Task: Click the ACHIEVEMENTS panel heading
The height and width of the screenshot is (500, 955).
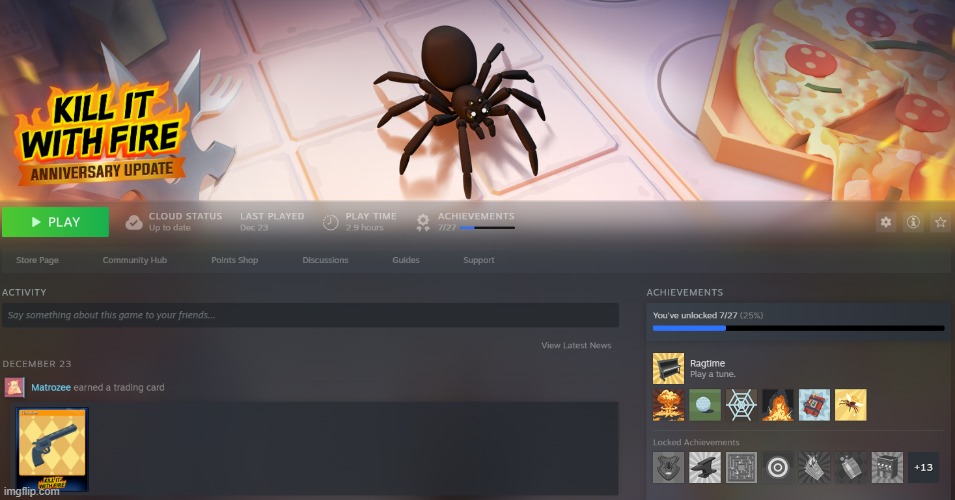Action: [685, 292]
